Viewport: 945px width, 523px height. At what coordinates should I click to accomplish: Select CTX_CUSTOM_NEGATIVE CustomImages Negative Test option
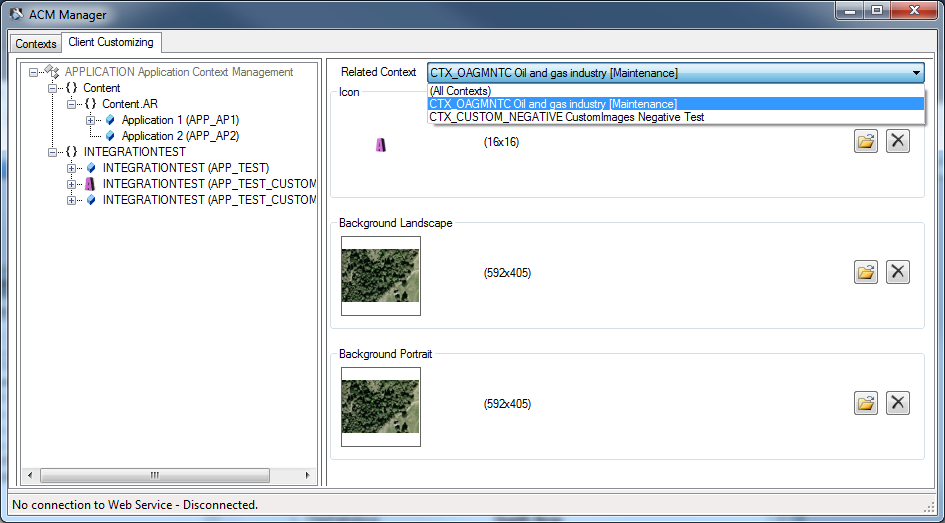point(566,117)
